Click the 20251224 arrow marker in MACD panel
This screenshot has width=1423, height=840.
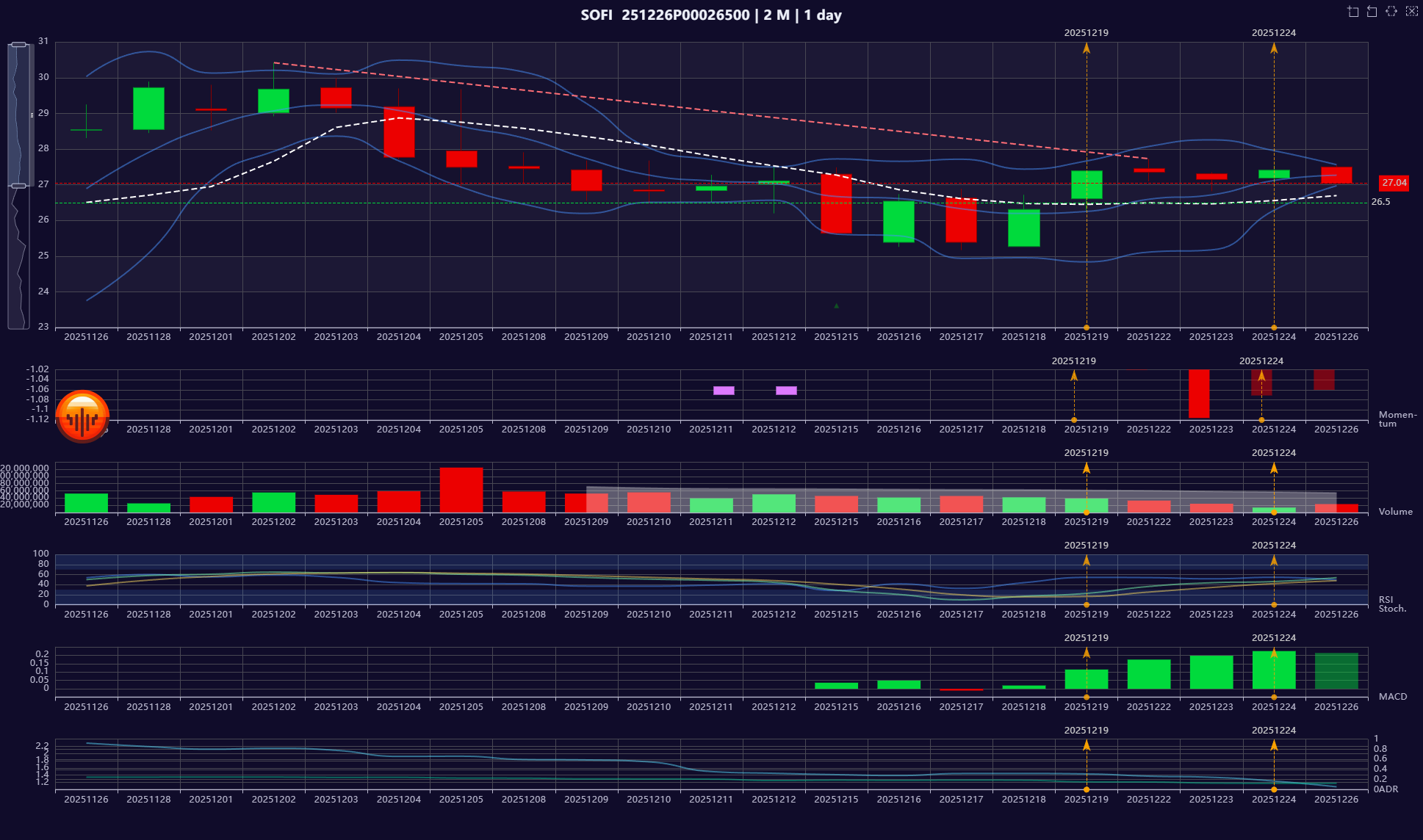coord(1273,653)
